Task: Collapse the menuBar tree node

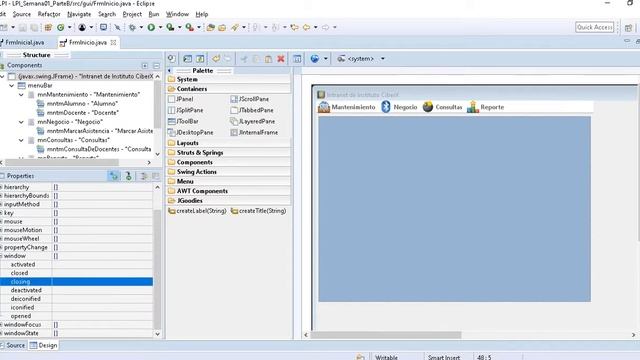Action: pyautogui.click(x=12, y=85)
